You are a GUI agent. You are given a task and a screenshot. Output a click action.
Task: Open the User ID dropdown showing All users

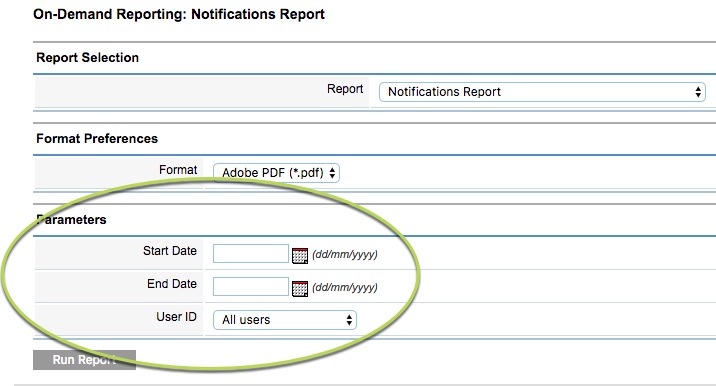click(x=285, y=320)
